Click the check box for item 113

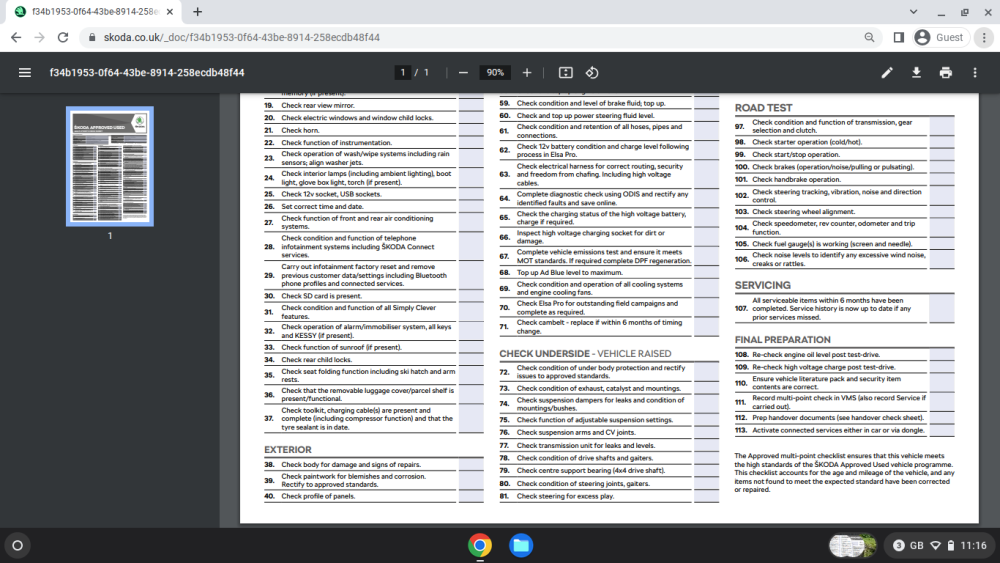pyautogui.click(x=941, y=430)
